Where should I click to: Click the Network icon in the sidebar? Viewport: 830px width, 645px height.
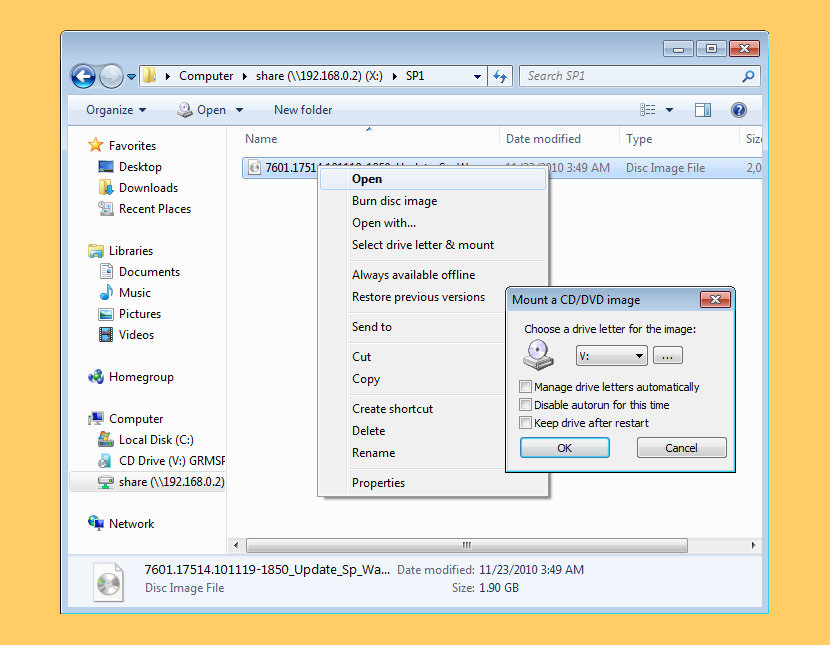pyautogui.click(x=95, y=523)
